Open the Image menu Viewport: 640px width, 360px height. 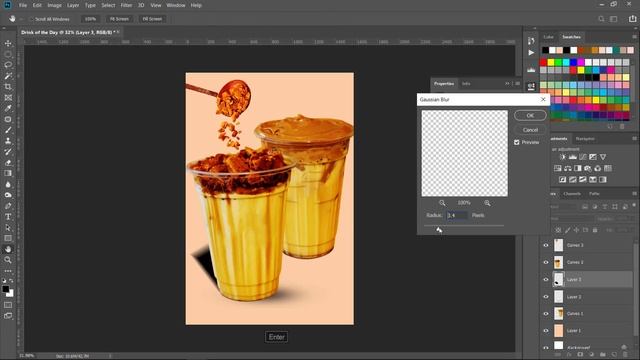(54, 5)
